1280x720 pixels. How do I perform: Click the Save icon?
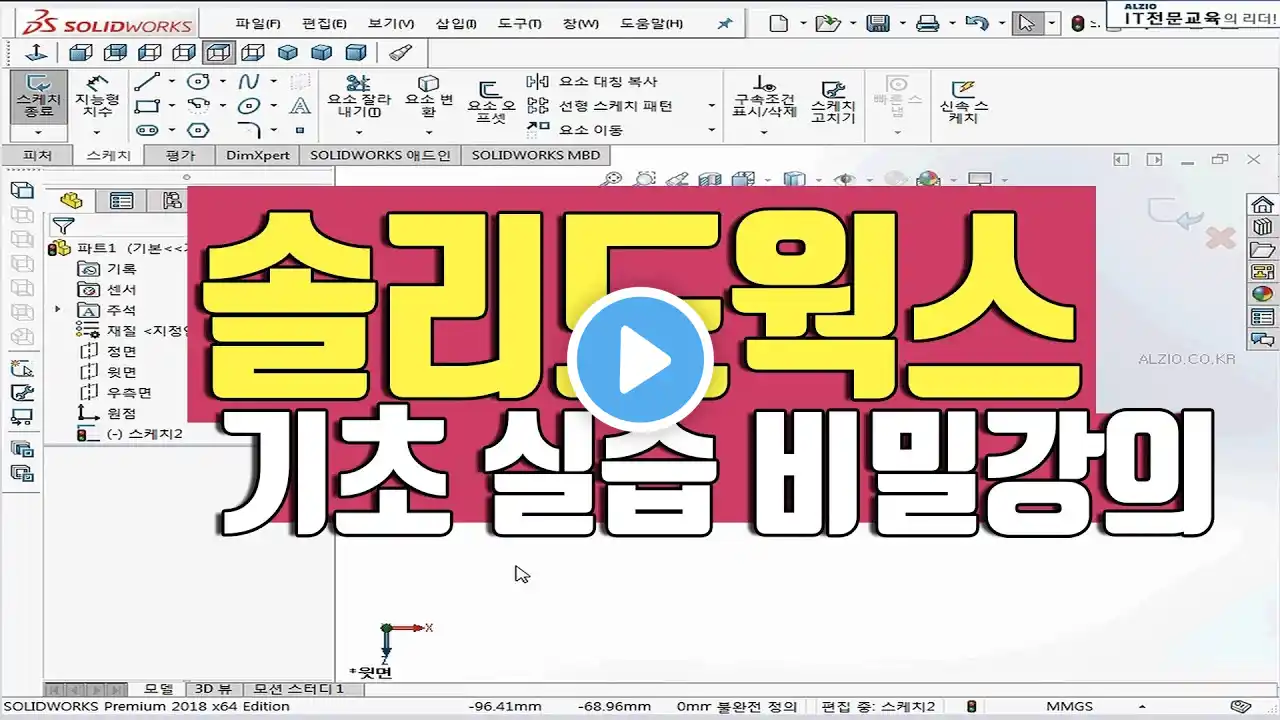click(878, 23)
